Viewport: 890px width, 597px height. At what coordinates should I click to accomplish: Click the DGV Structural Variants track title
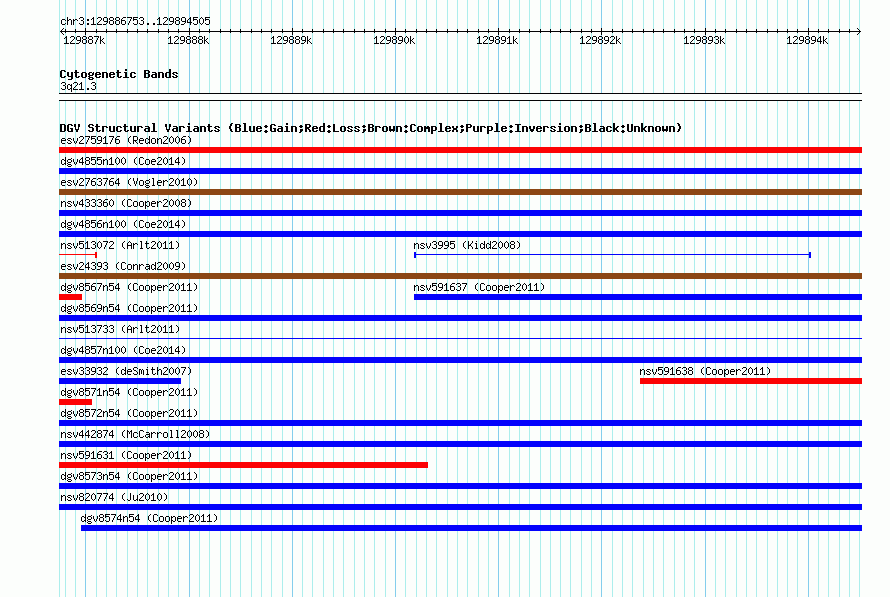click(371, 128)
